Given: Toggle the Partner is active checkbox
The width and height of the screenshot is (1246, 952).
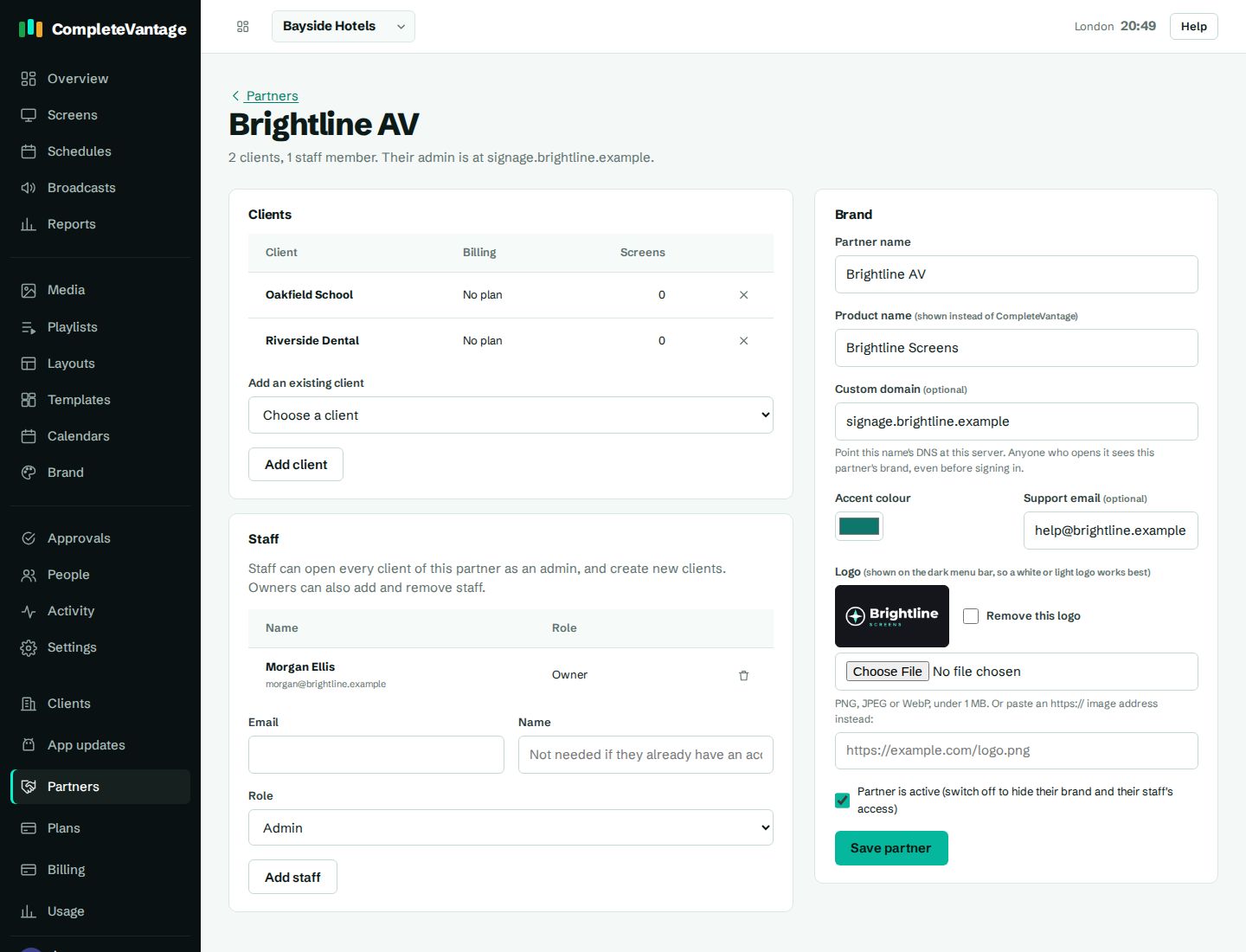Looking at the screenshot, I should 842,801.
